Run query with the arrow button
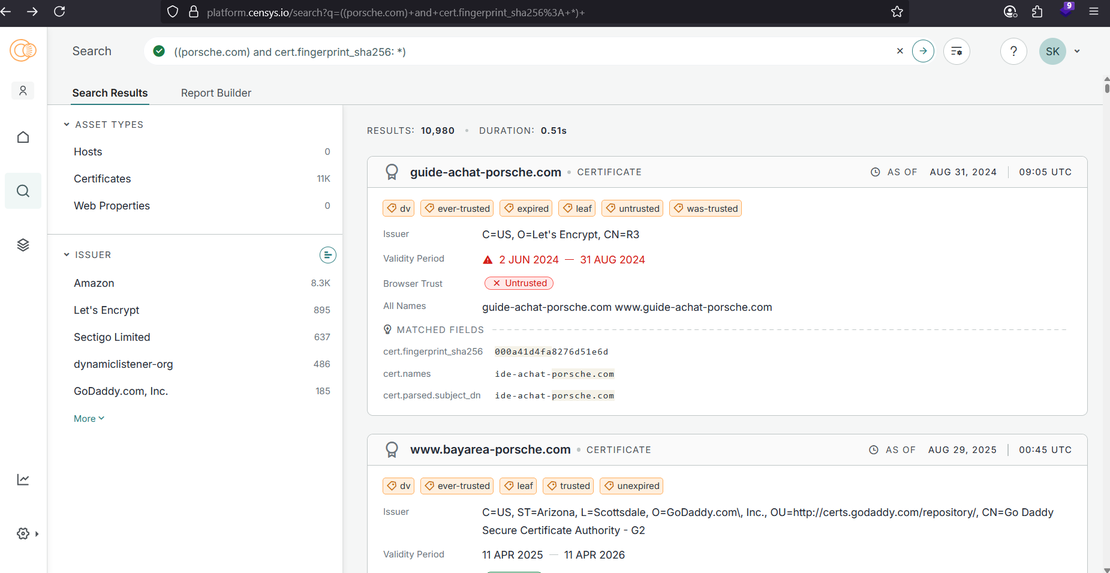 coord(923,51)
